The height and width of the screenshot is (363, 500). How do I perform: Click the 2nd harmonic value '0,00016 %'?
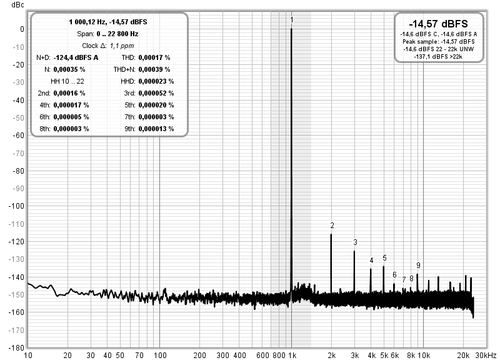(69, 93)
